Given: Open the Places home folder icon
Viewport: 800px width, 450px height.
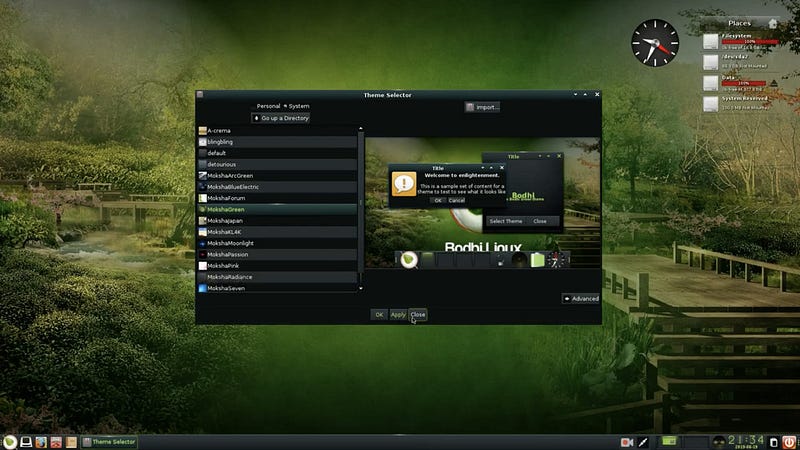Looking at the screenshot, I should (773, 23).
